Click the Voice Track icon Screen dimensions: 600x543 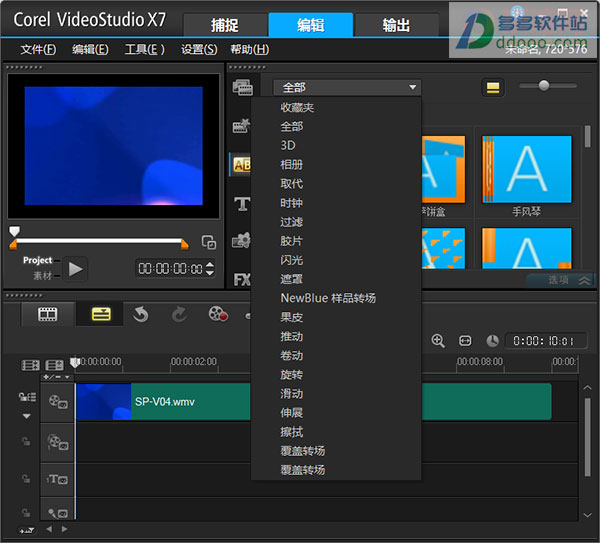click(58, 512)
